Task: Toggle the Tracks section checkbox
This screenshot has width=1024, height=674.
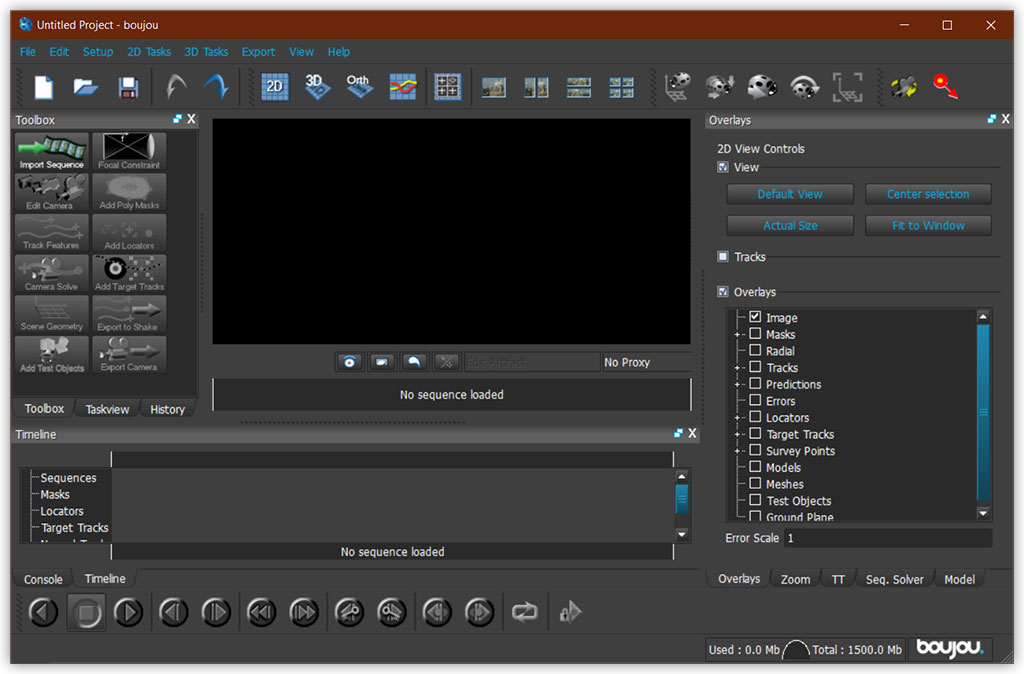Action: (x=723, y=257)
